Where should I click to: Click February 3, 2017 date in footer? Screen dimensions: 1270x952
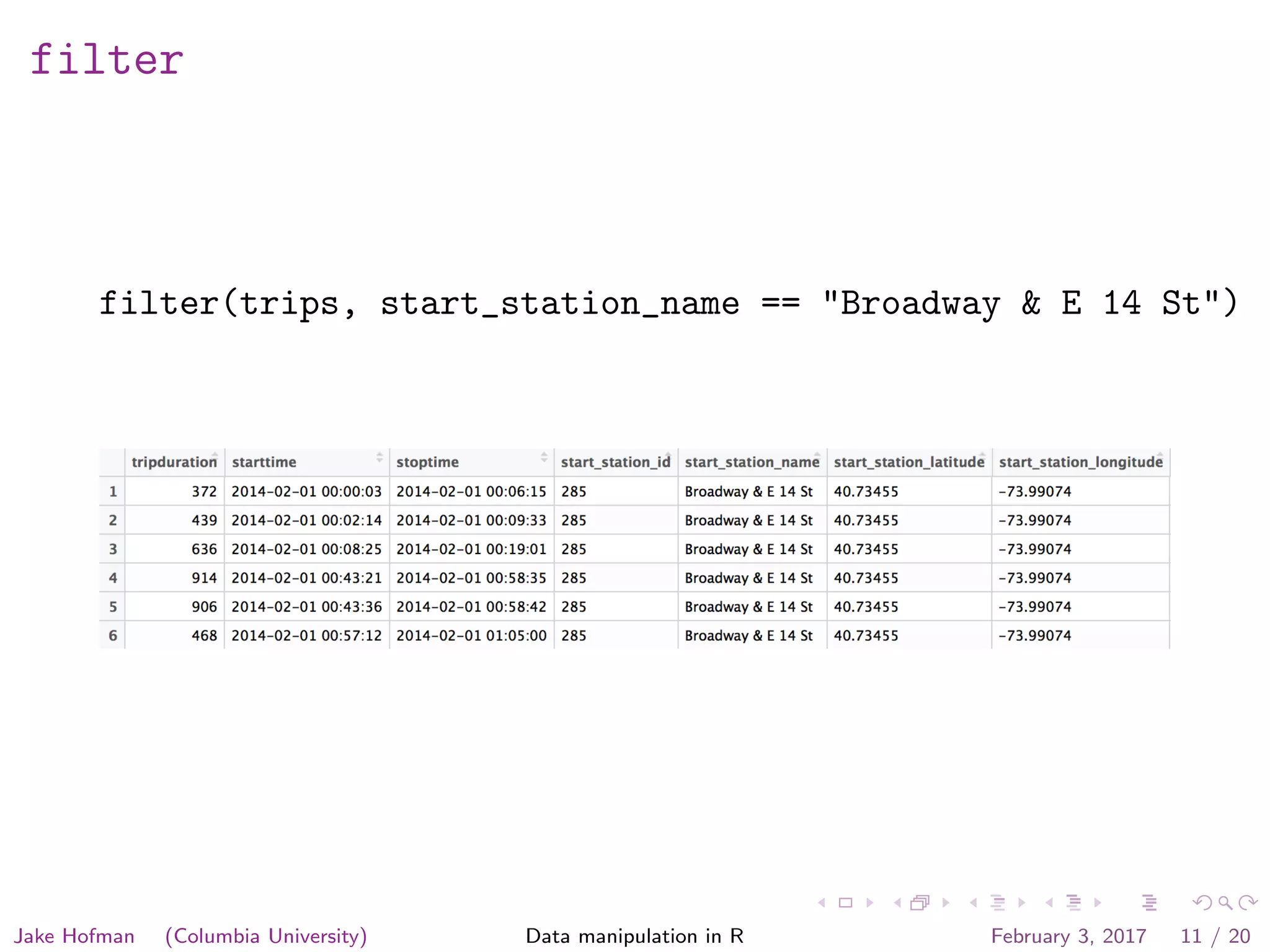point(1068,936)
